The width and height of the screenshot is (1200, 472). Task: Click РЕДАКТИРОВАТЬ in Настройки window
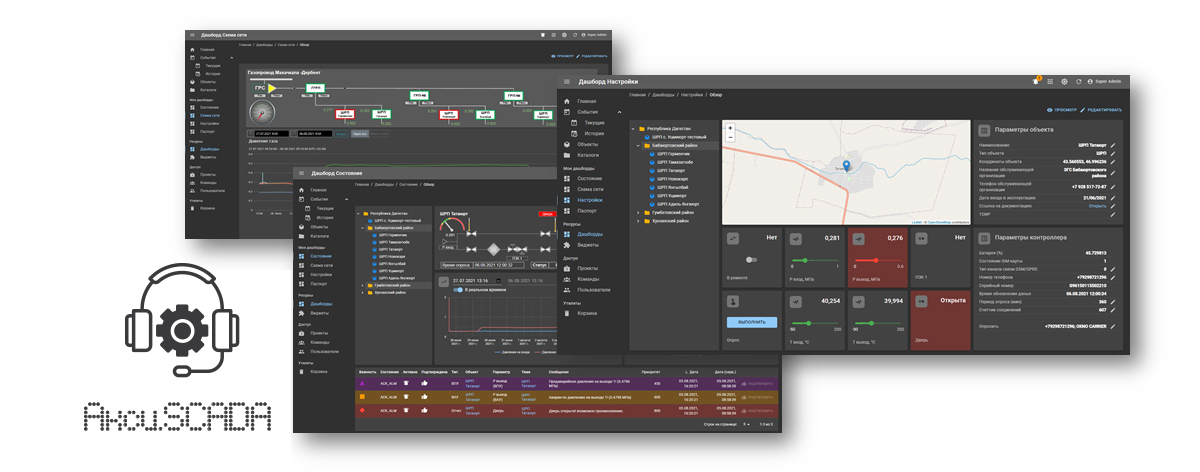click(x=1101, y=109)
